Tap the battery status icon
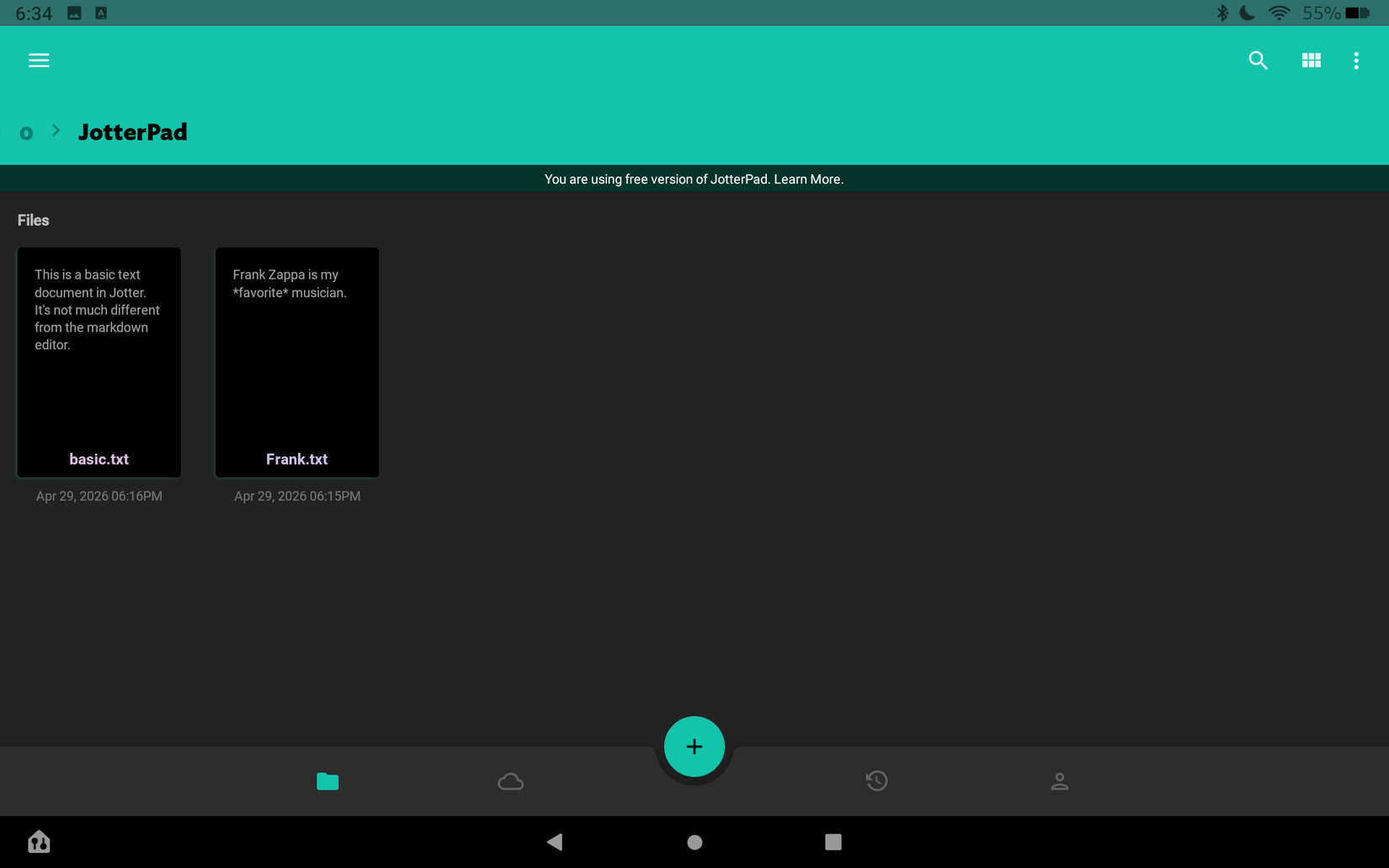The height and width of the screenshot is (868, 1389). (x=1358, y=13)
